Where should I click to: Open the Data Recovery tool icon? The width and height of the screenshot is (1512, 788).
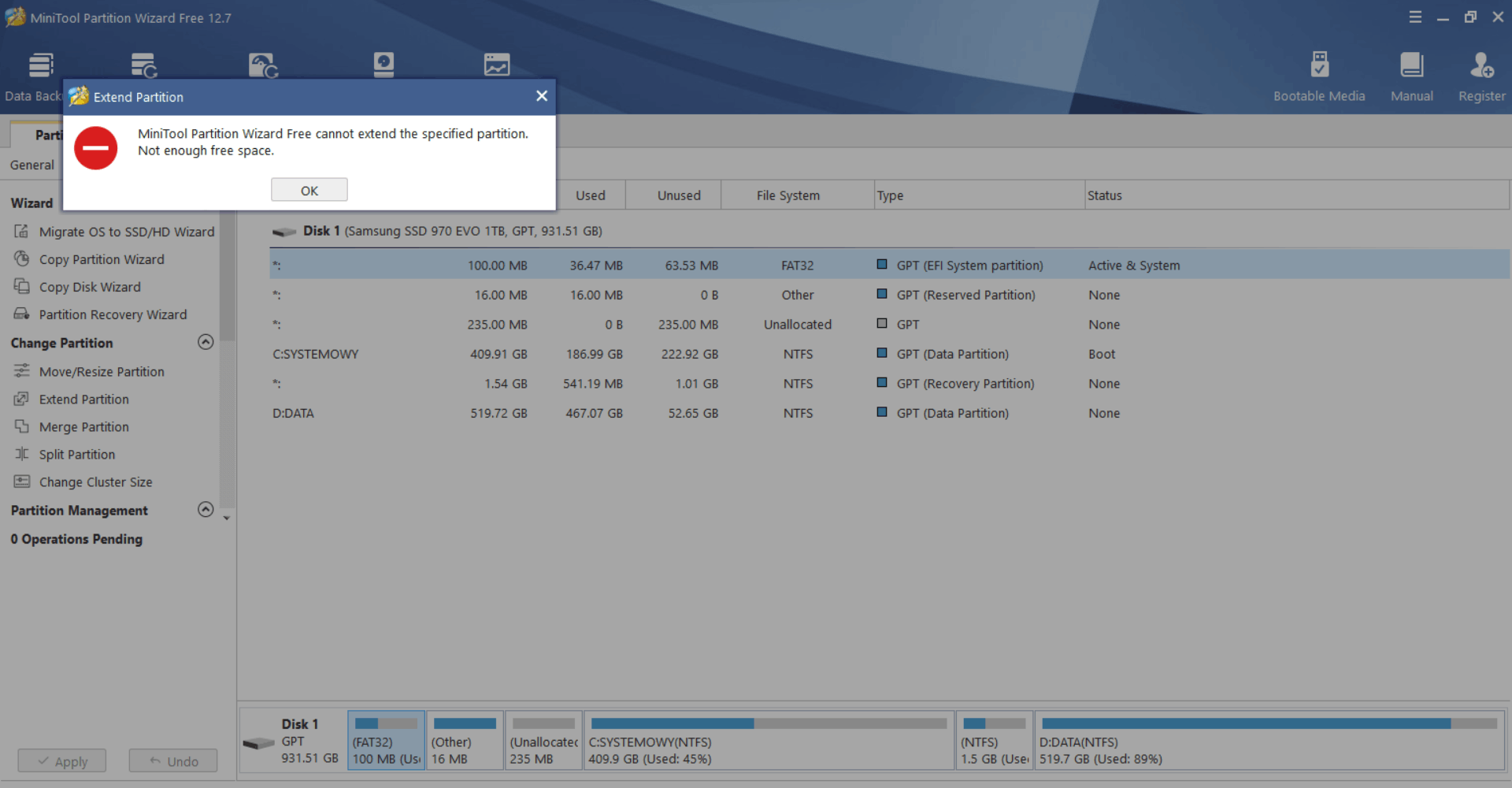144,65
